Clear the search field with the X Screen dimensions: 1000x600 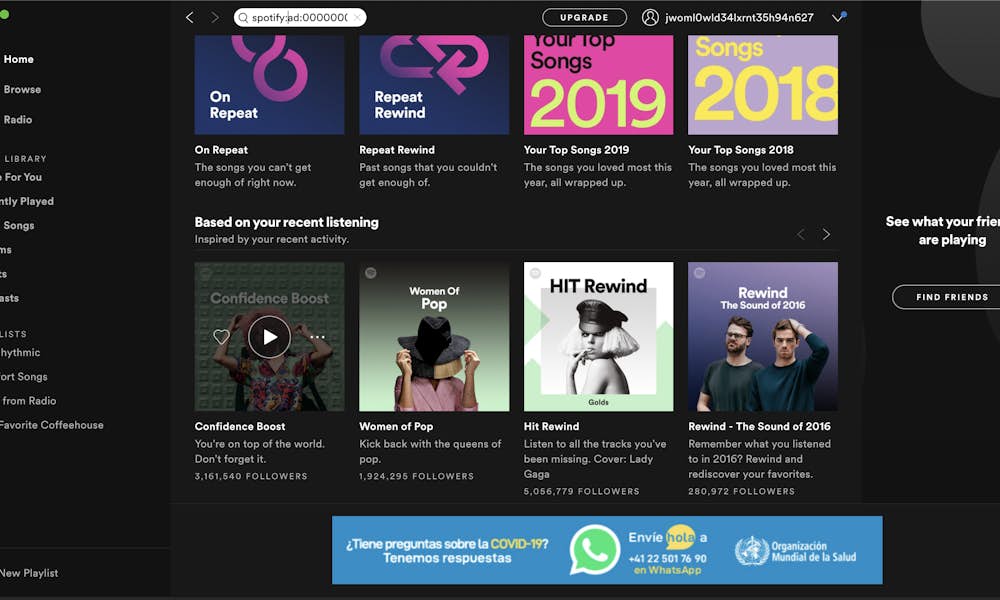359,17
